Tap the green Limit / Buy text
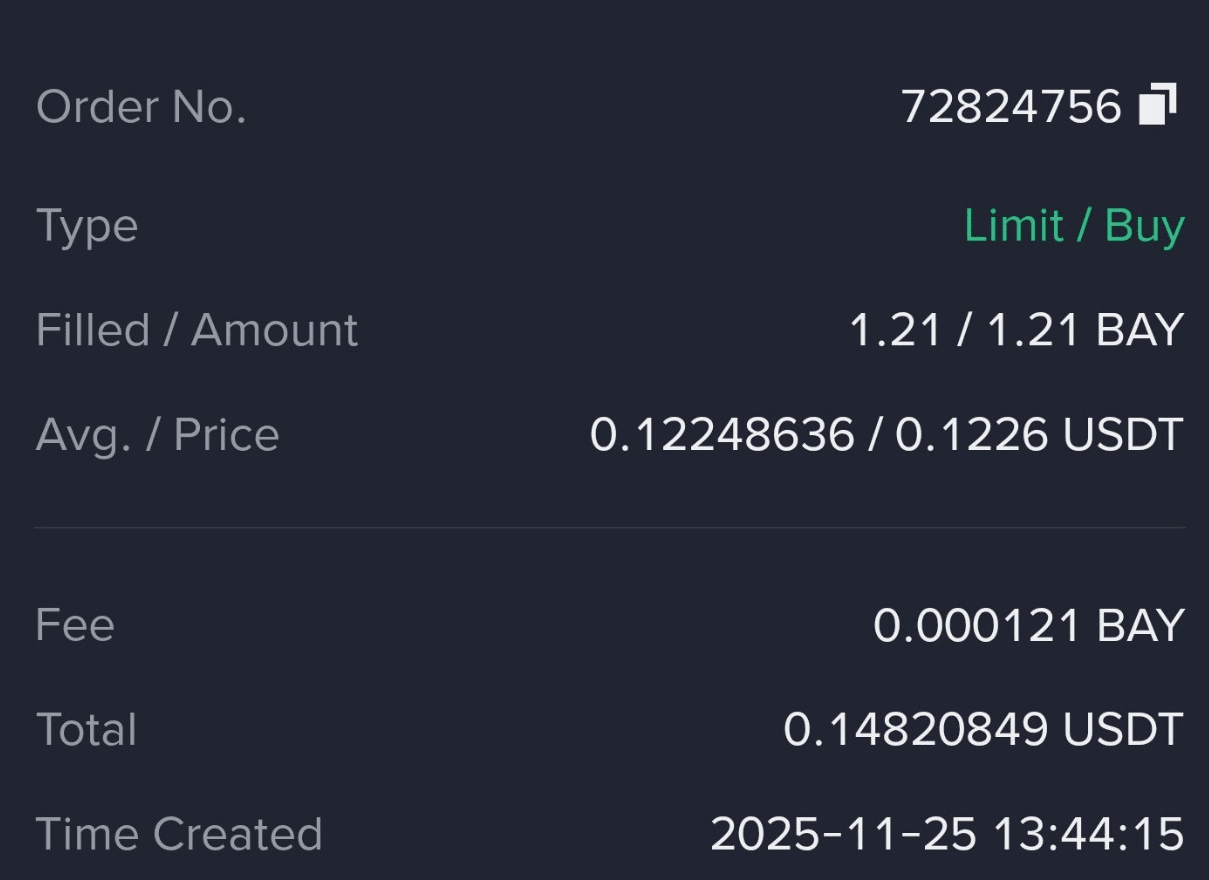Viewport: 1209px width, 880px height. coord(1074,226)
